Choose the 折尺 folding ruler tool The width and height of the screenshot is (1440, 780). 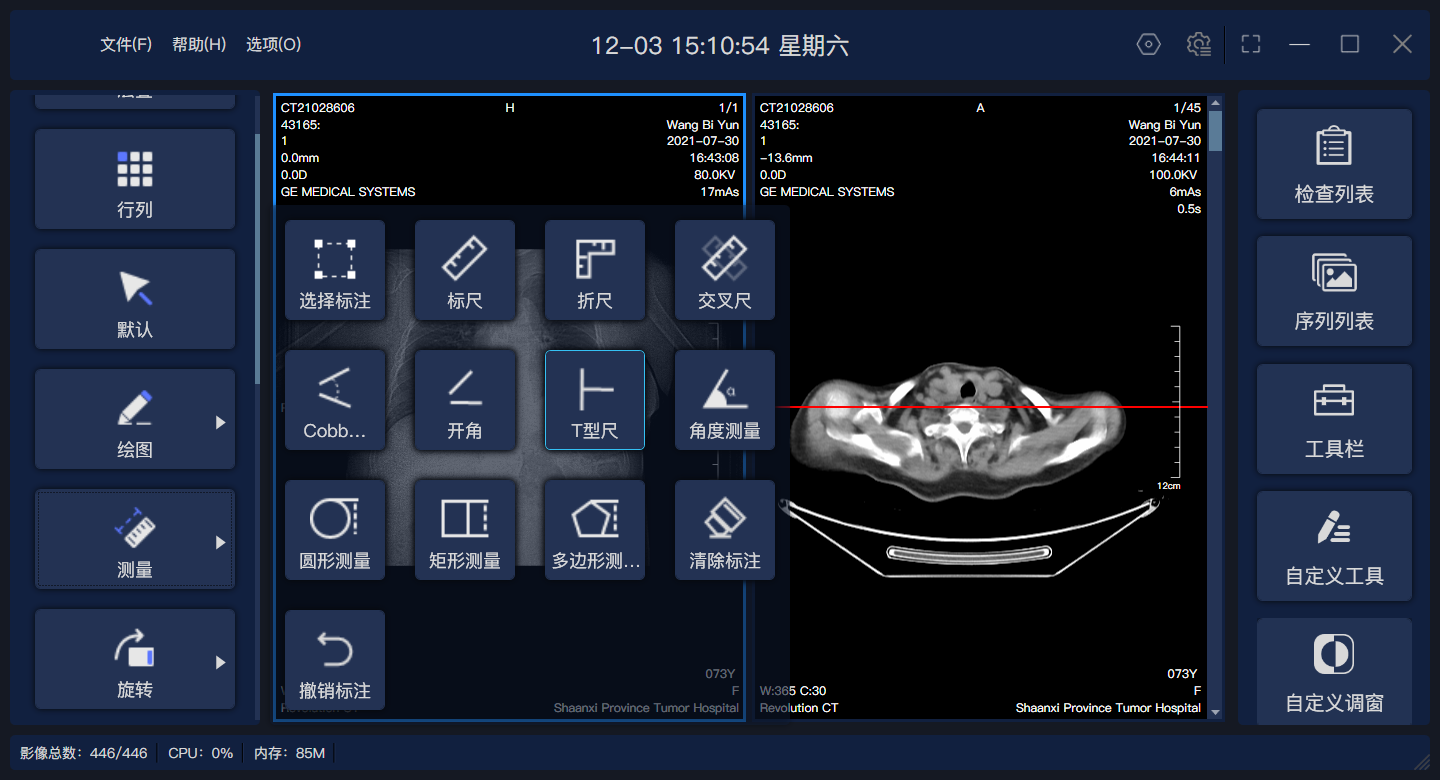(x=595, y=270)
